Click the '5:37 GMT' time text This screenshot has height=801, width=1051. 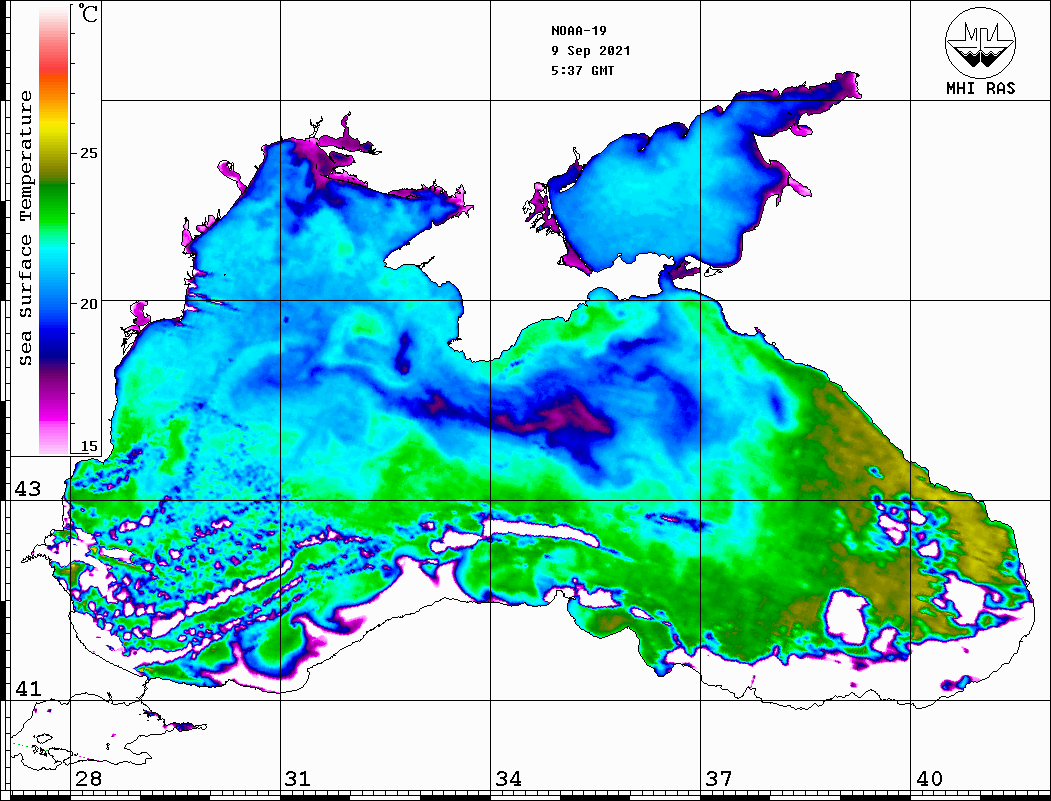tap(582, 71)
